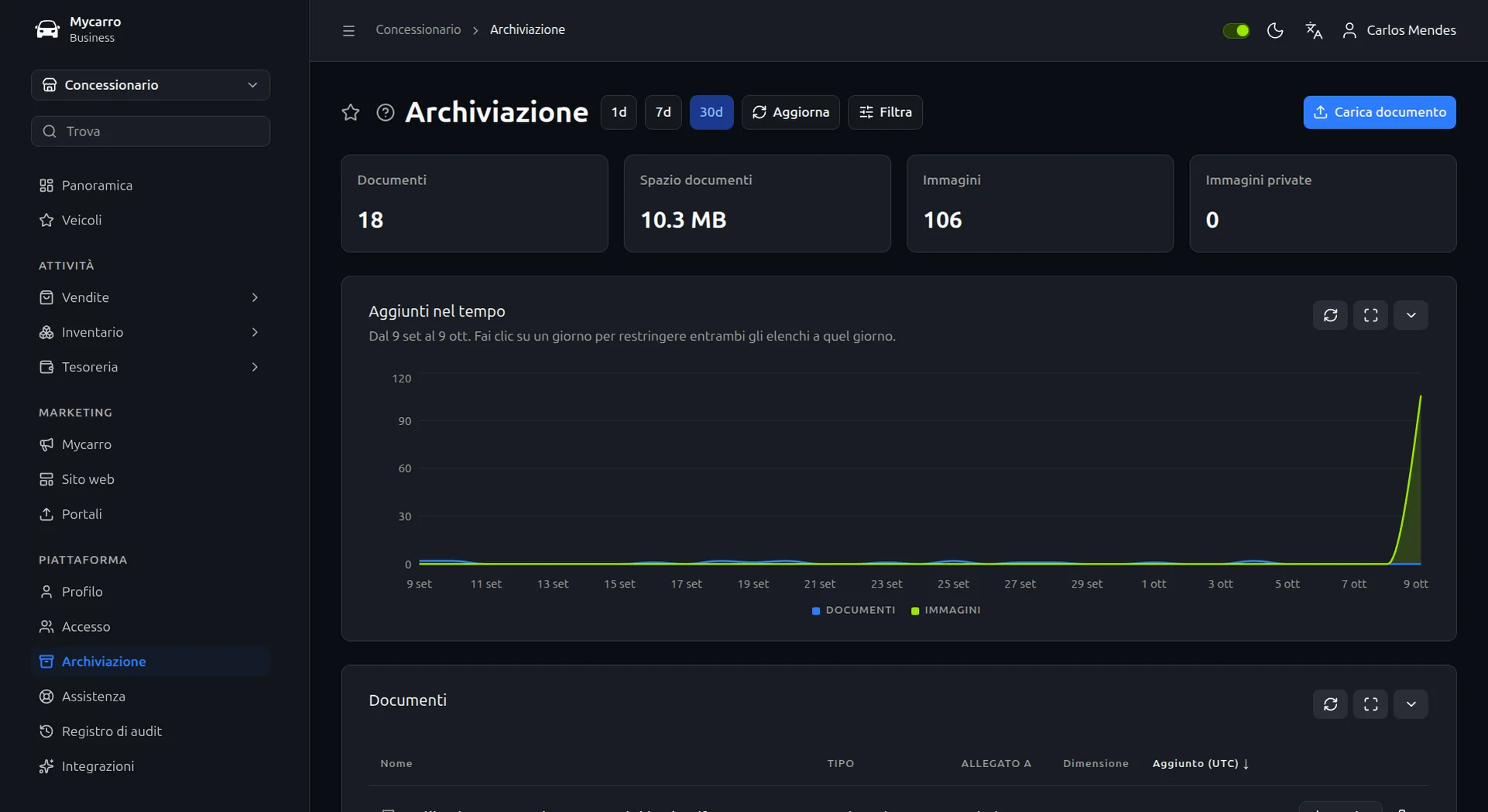1488x812 pixels.
Task: Select the 1d time range
Action: [619, 112]
